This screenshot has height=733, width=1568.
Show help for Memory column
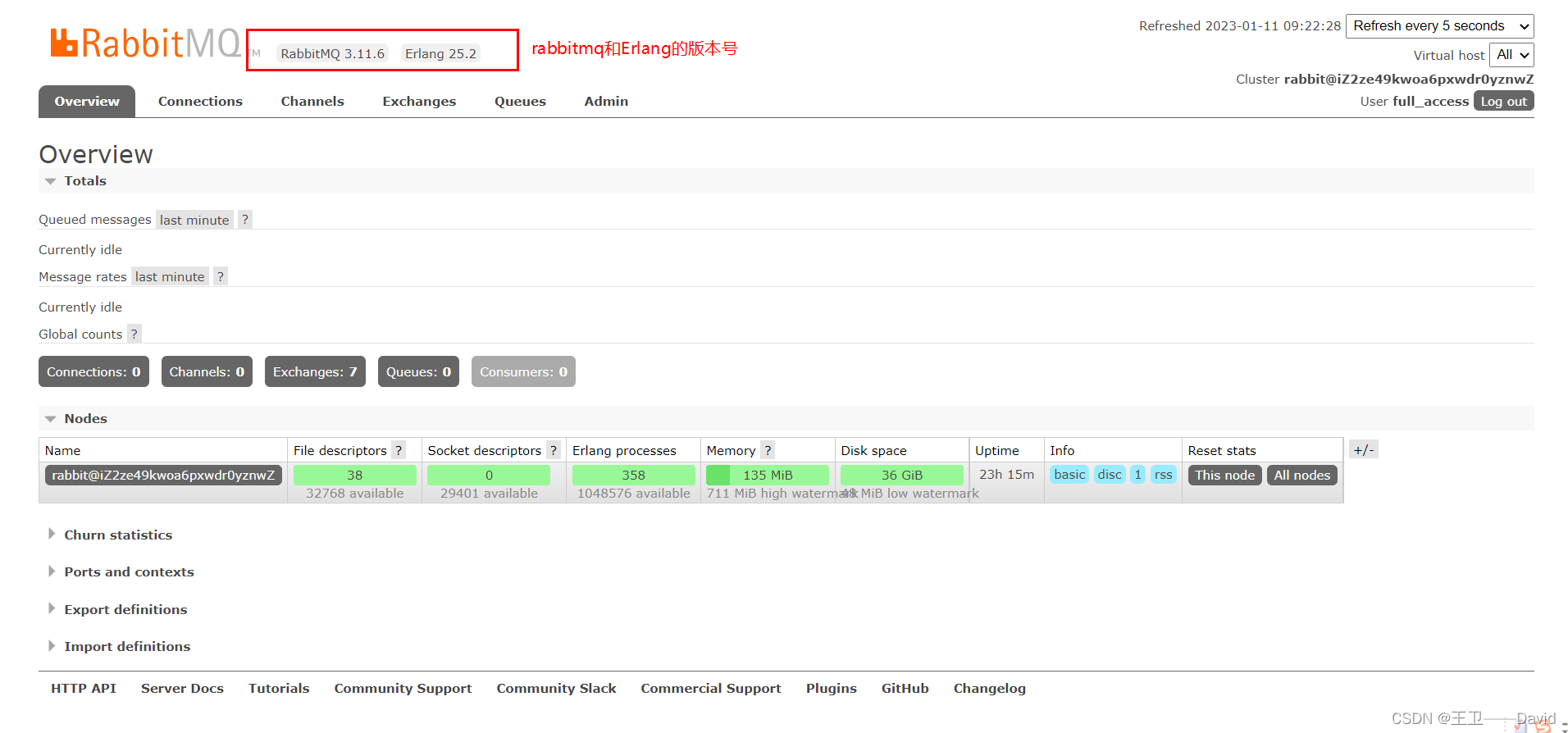[768, 450]
